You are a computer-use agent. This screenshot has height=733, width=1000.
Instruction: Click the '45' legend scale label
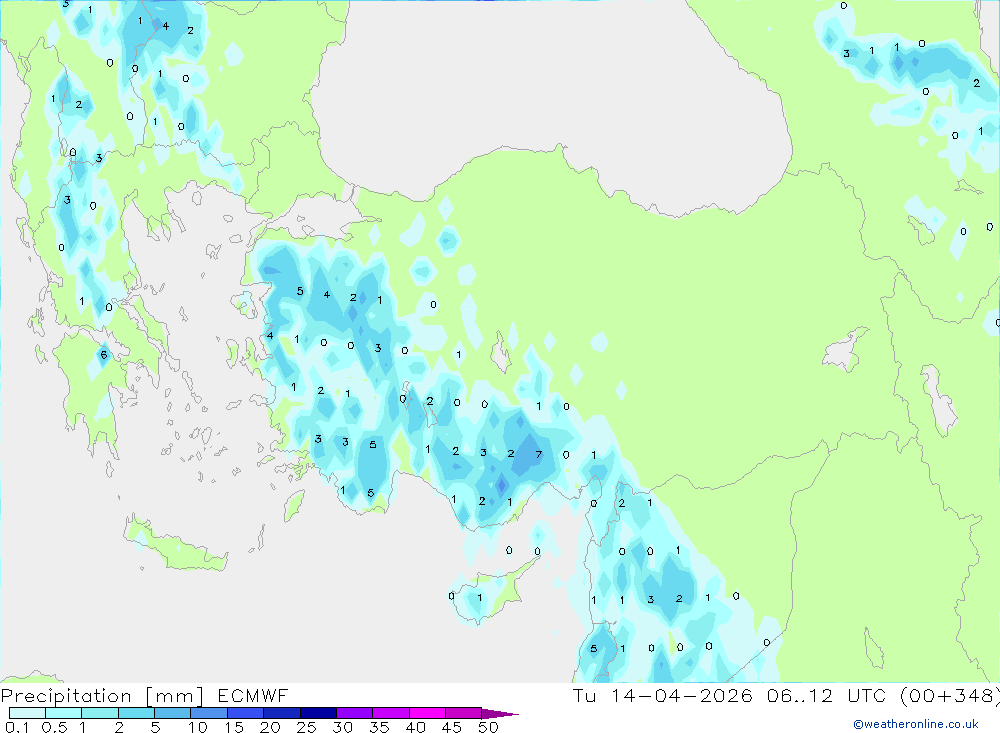pyautogui.click(x=452, y=727)
